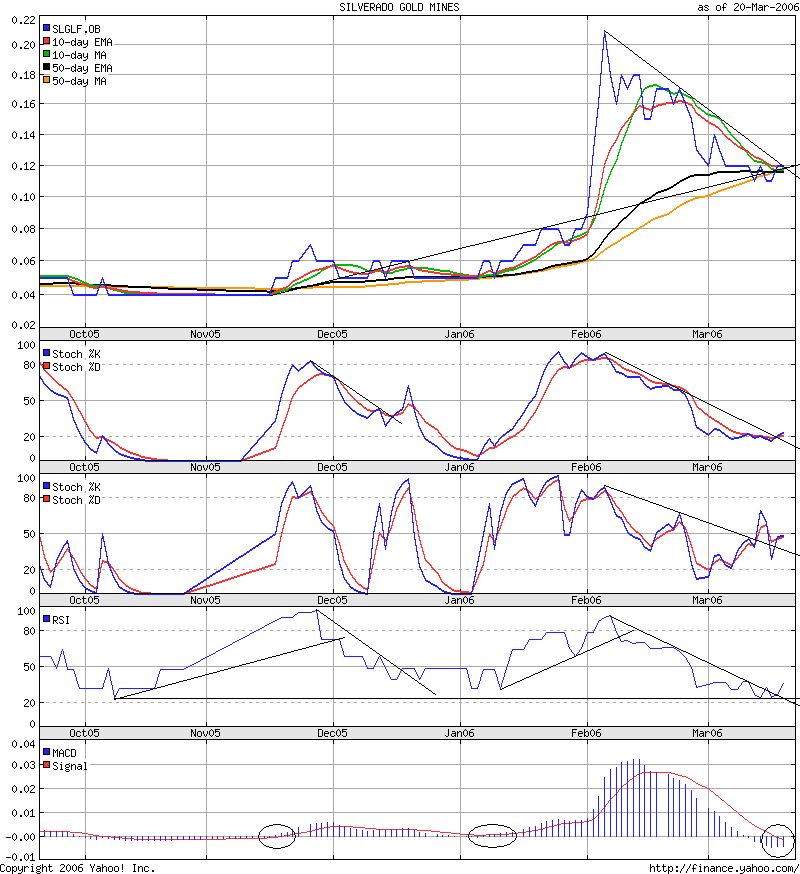This screenshot has width=800, height=874.
Task: Click the orange 50-day MA legend swatch
Action: click(x=47, y=80)
